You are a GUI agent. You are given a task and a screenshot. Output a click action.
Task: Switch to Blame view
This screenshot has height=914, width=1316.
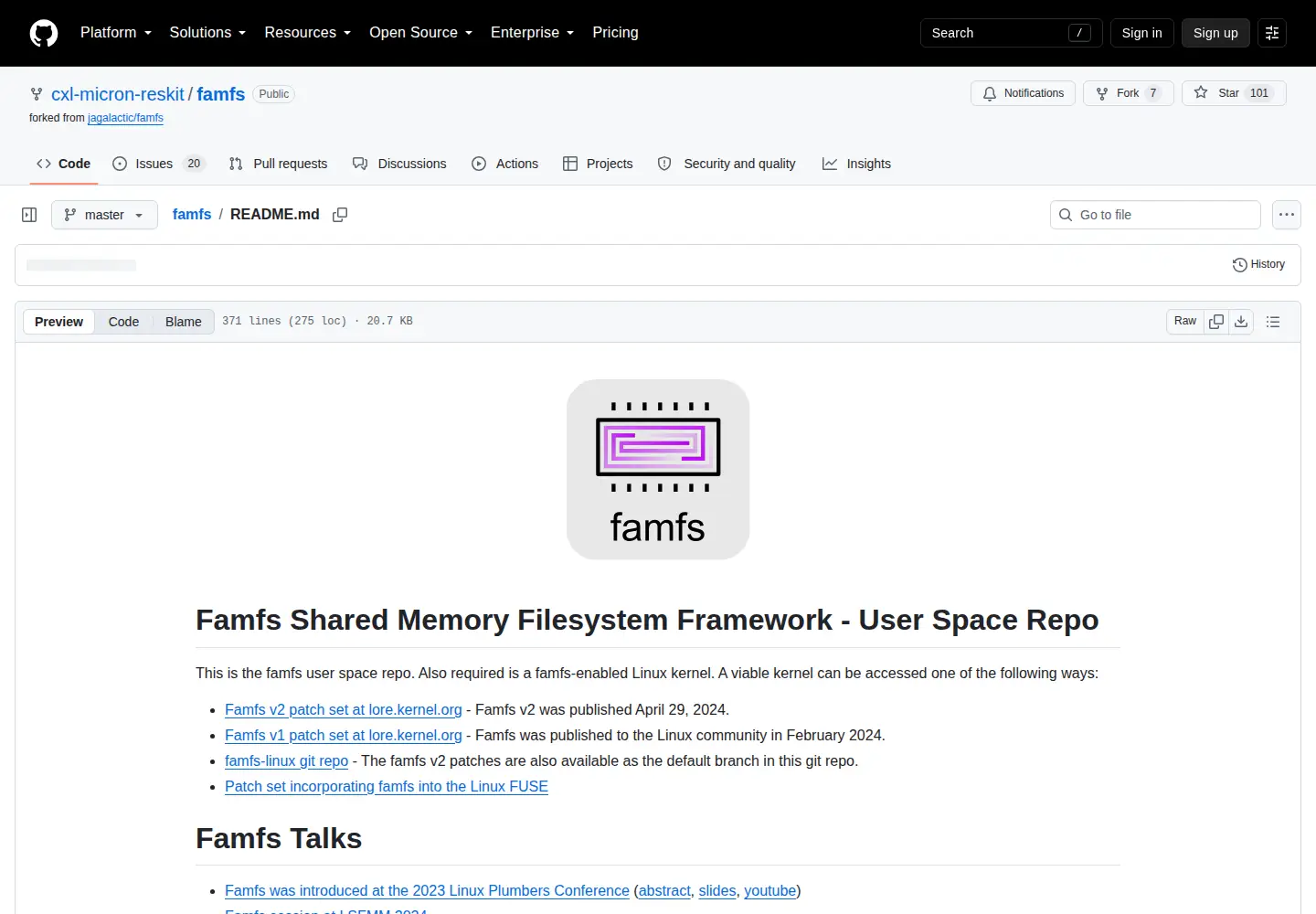[x=183, y=322]
